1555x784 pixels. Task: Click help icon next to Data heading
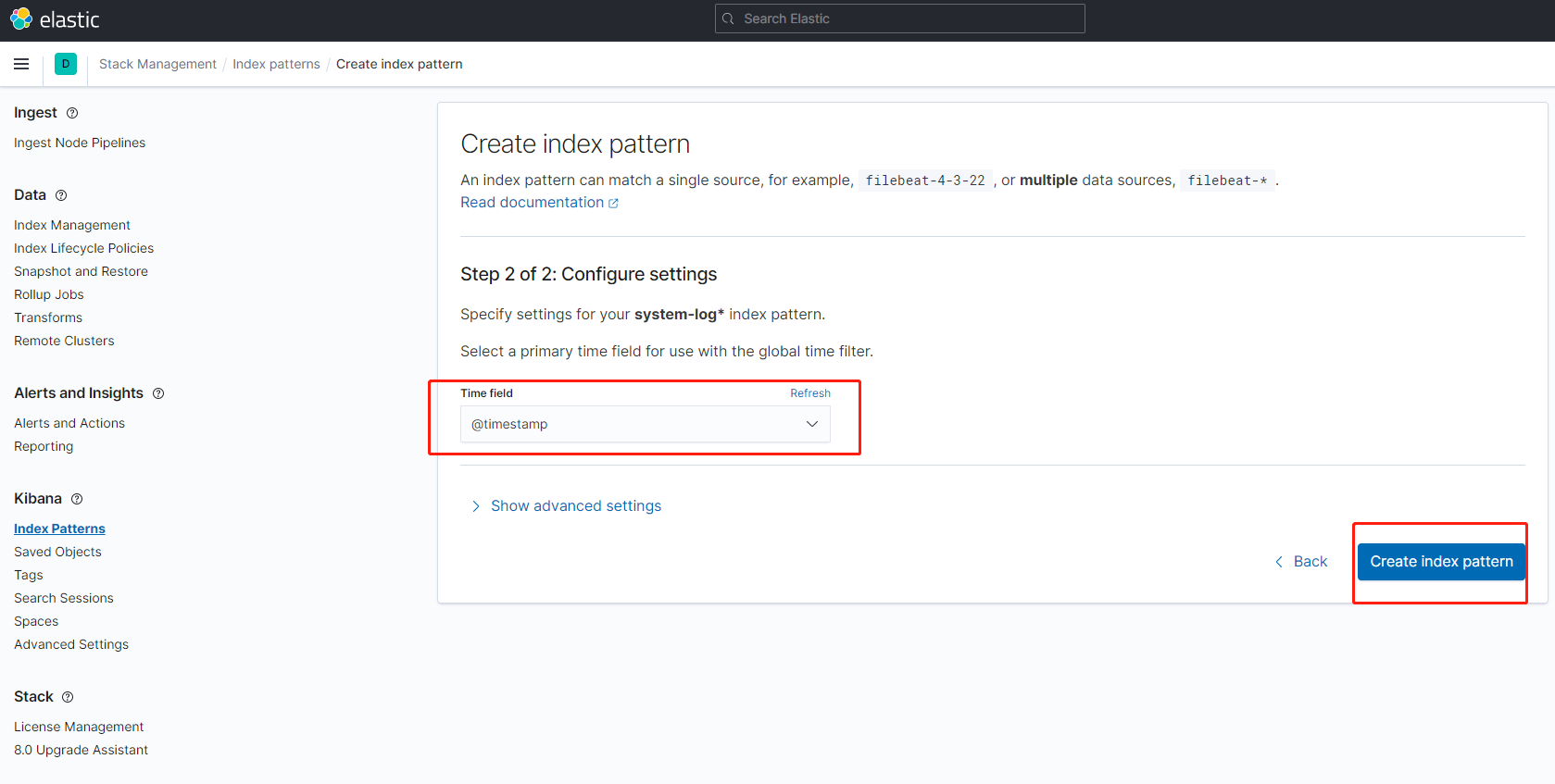coord(61,195)
